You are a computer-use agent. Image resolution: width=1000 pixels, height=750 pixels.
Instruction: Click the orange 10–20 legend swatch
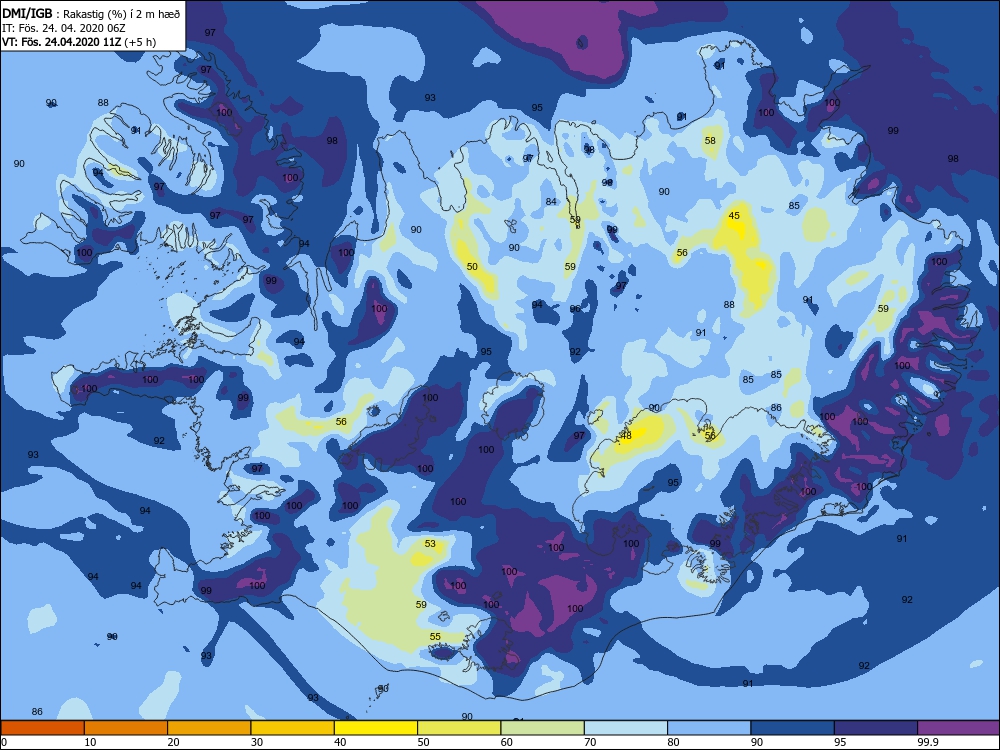point(126,728)
